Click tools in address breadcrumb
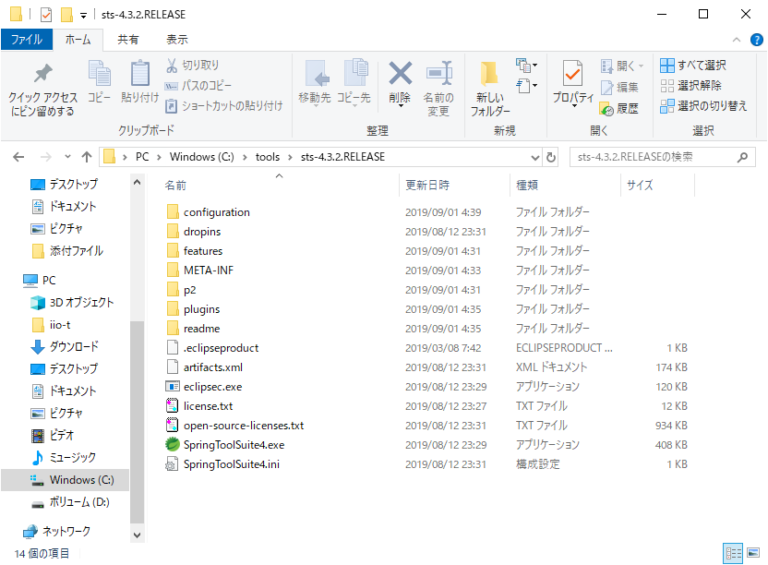The height and width of the screenshot is (565, 768). [x=267, y=157]
